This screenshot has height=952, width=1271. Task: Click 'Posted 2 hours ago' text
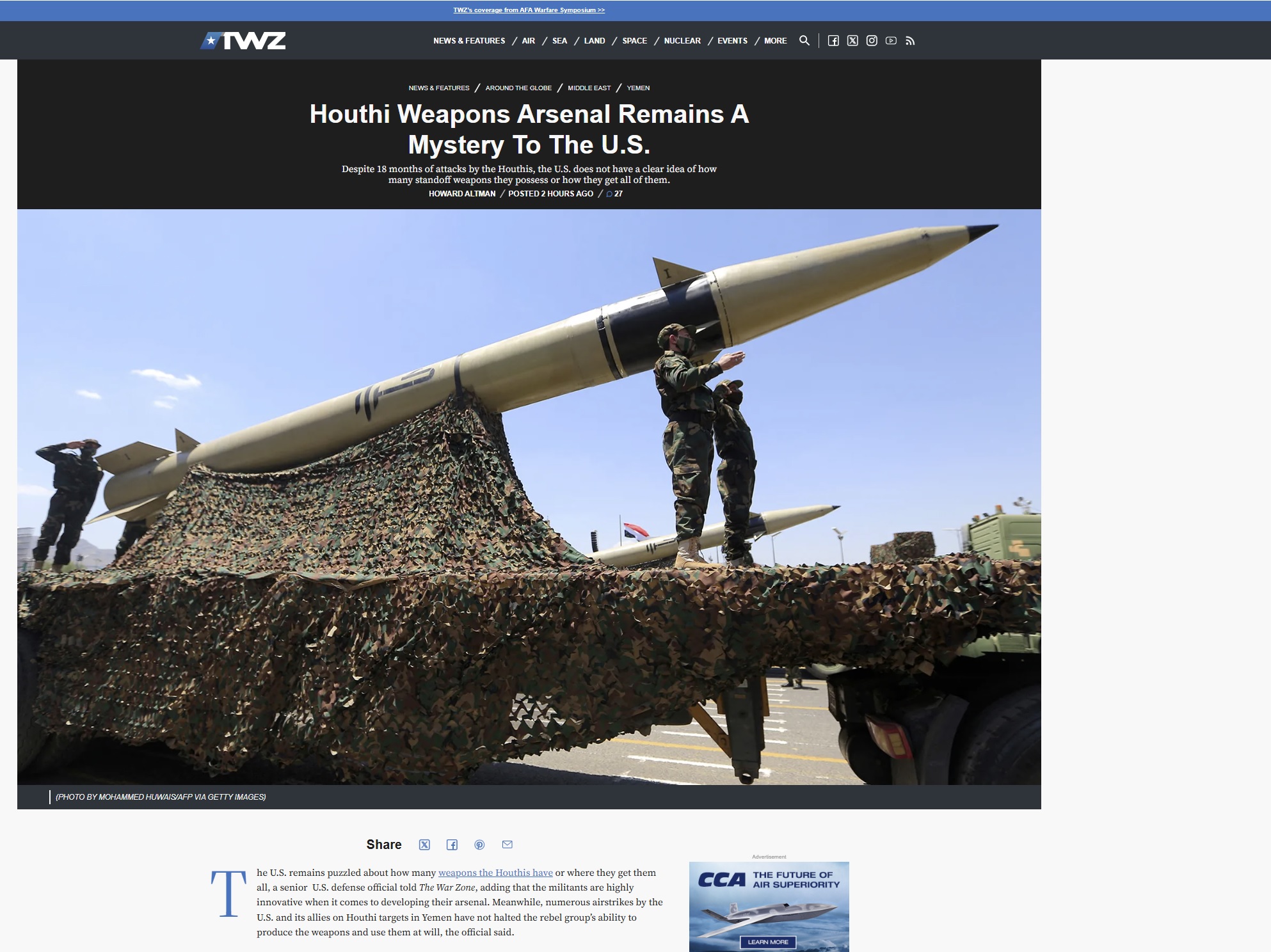pos(550,193)
